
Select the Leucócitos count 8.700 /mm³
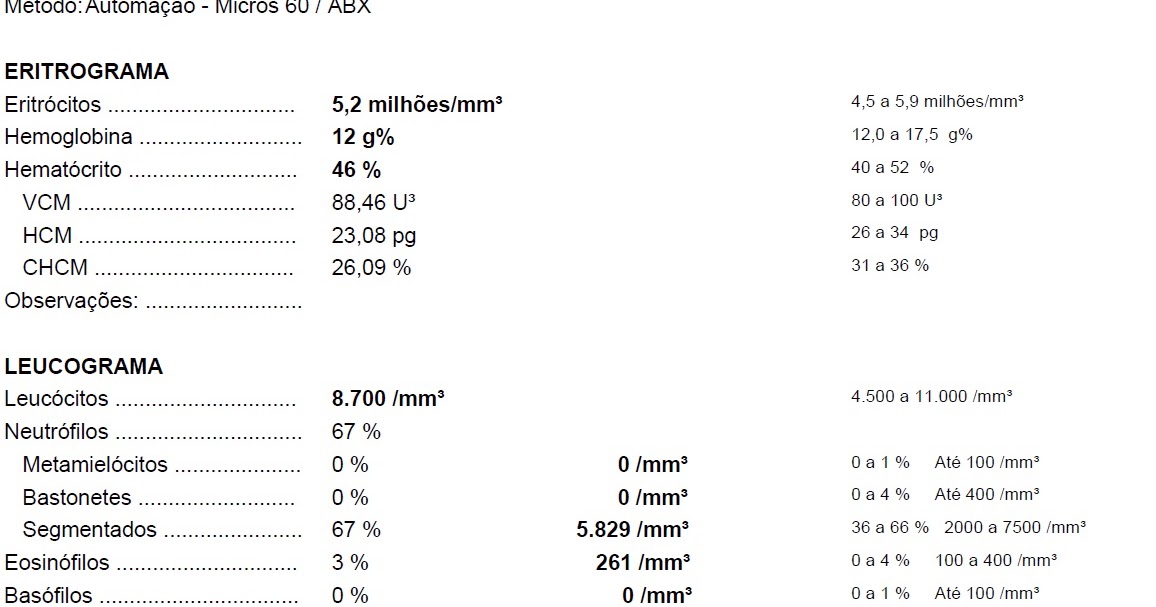point(388,398)
